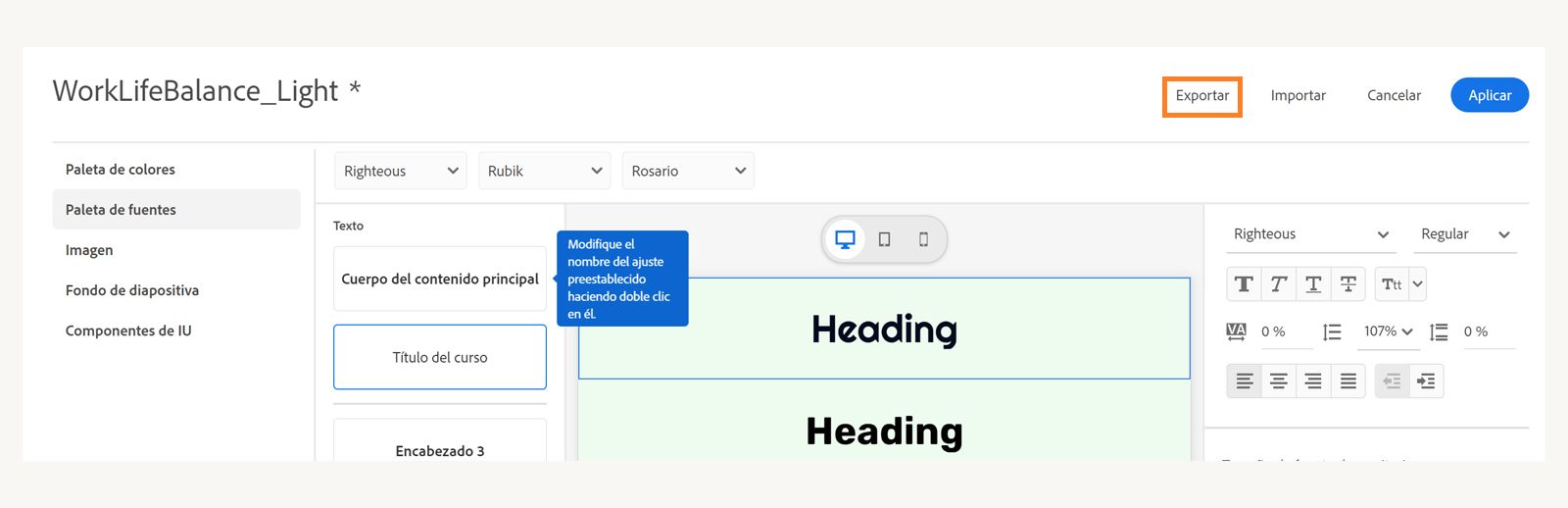Toggle strikethrough text formatting
Screen dimensions: 1568x508
pyautogui.click(x=1348, y=284)
